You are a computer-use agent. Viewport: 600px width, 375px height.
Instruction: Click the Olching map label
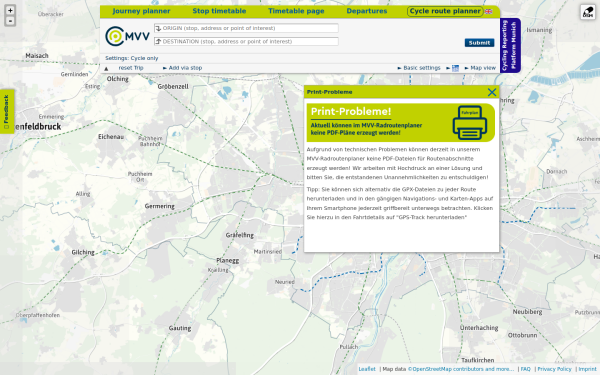117,79
